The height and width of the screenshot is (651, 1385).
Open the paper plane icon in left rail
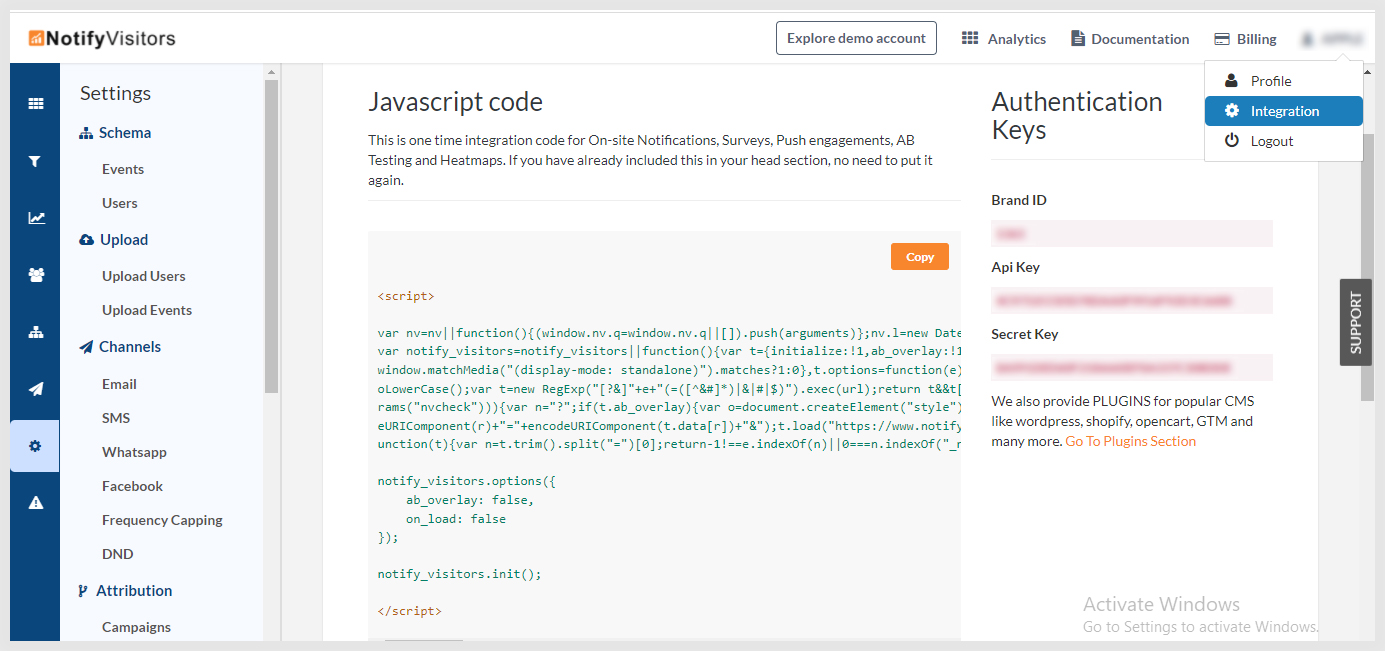[x=36, y=389]
